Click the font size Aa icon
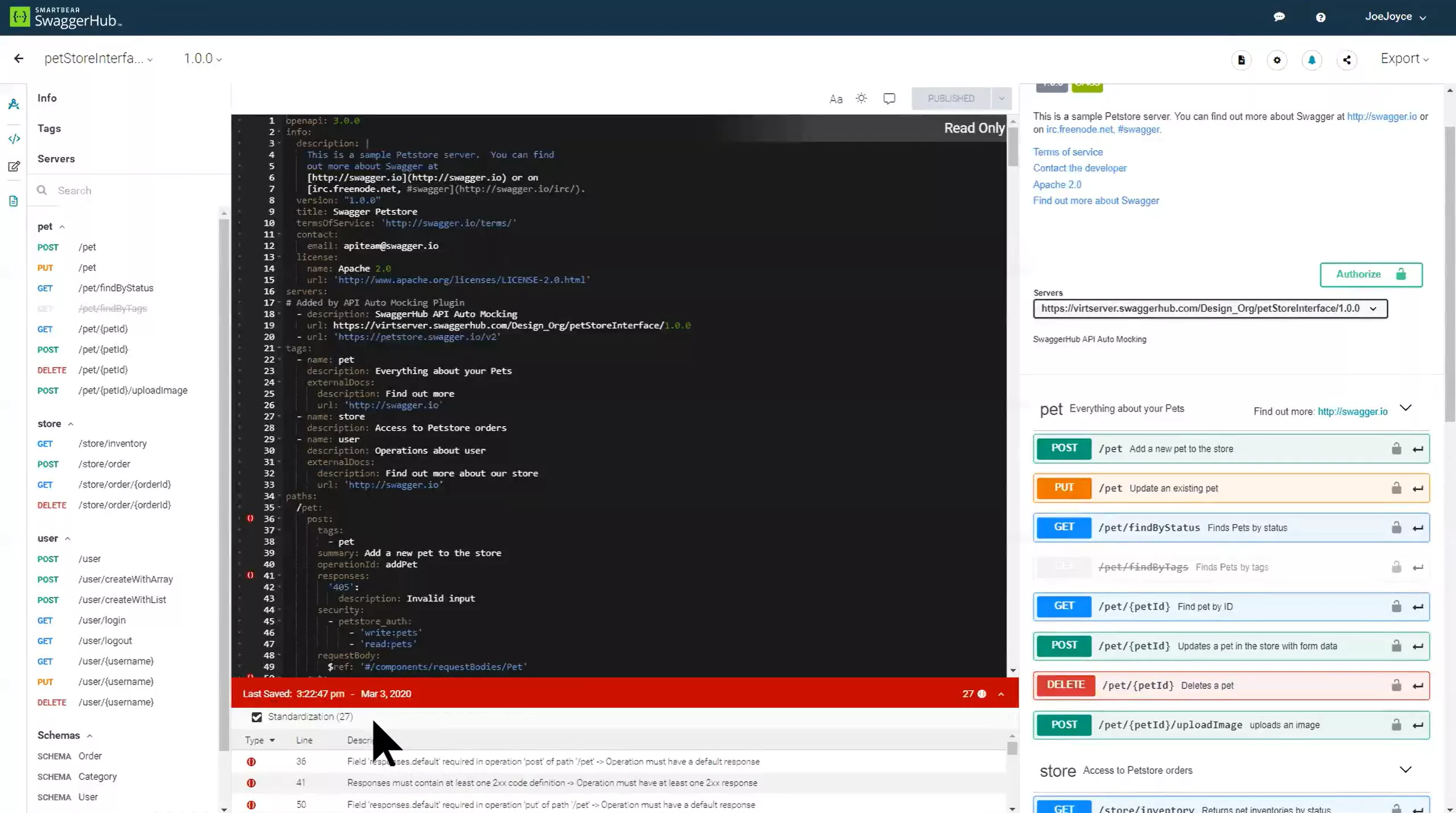Screen dimensions: 1456x813 [835, 99]
